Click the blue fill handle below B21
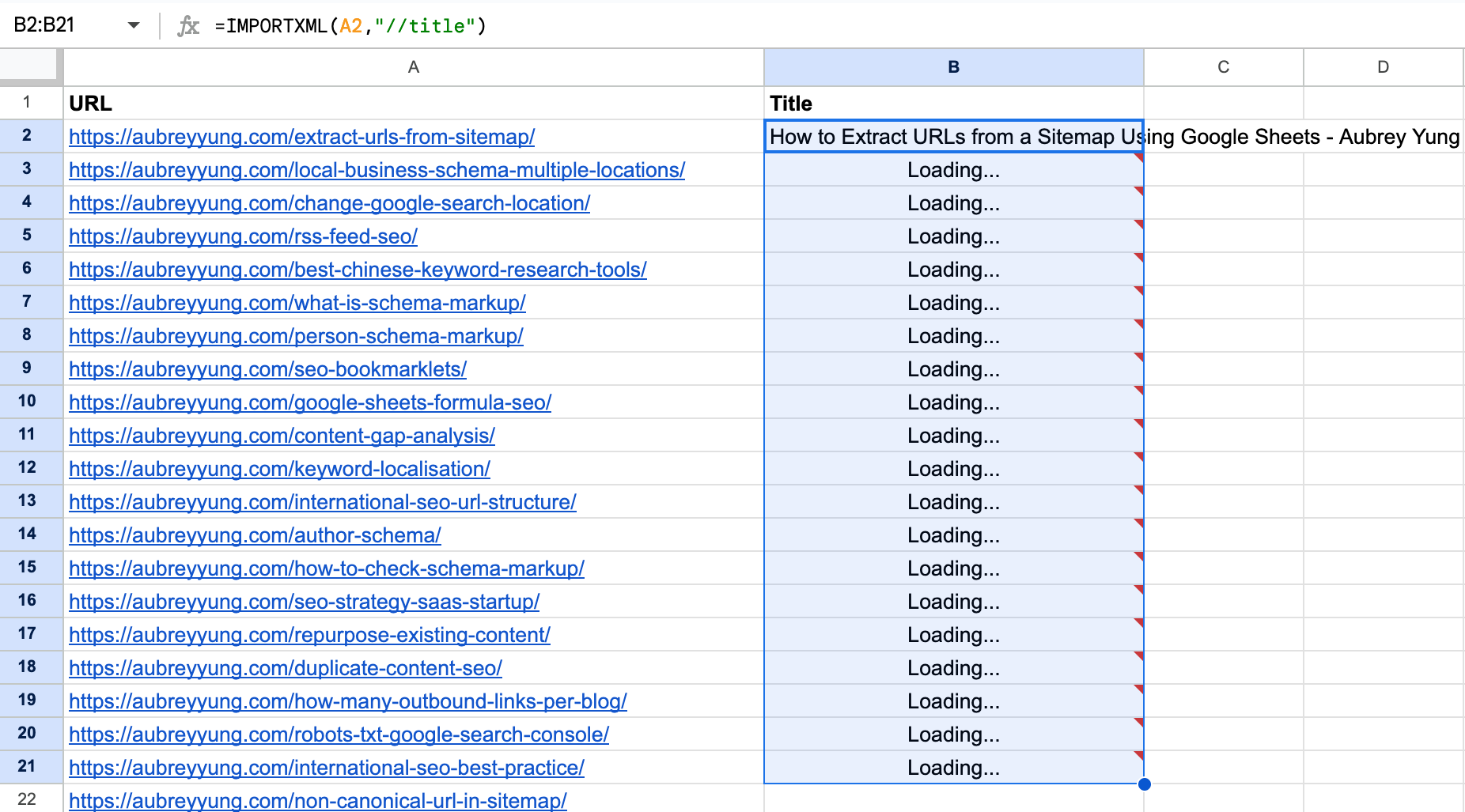Screen dimensions: 1465x812 (1144, 784)
